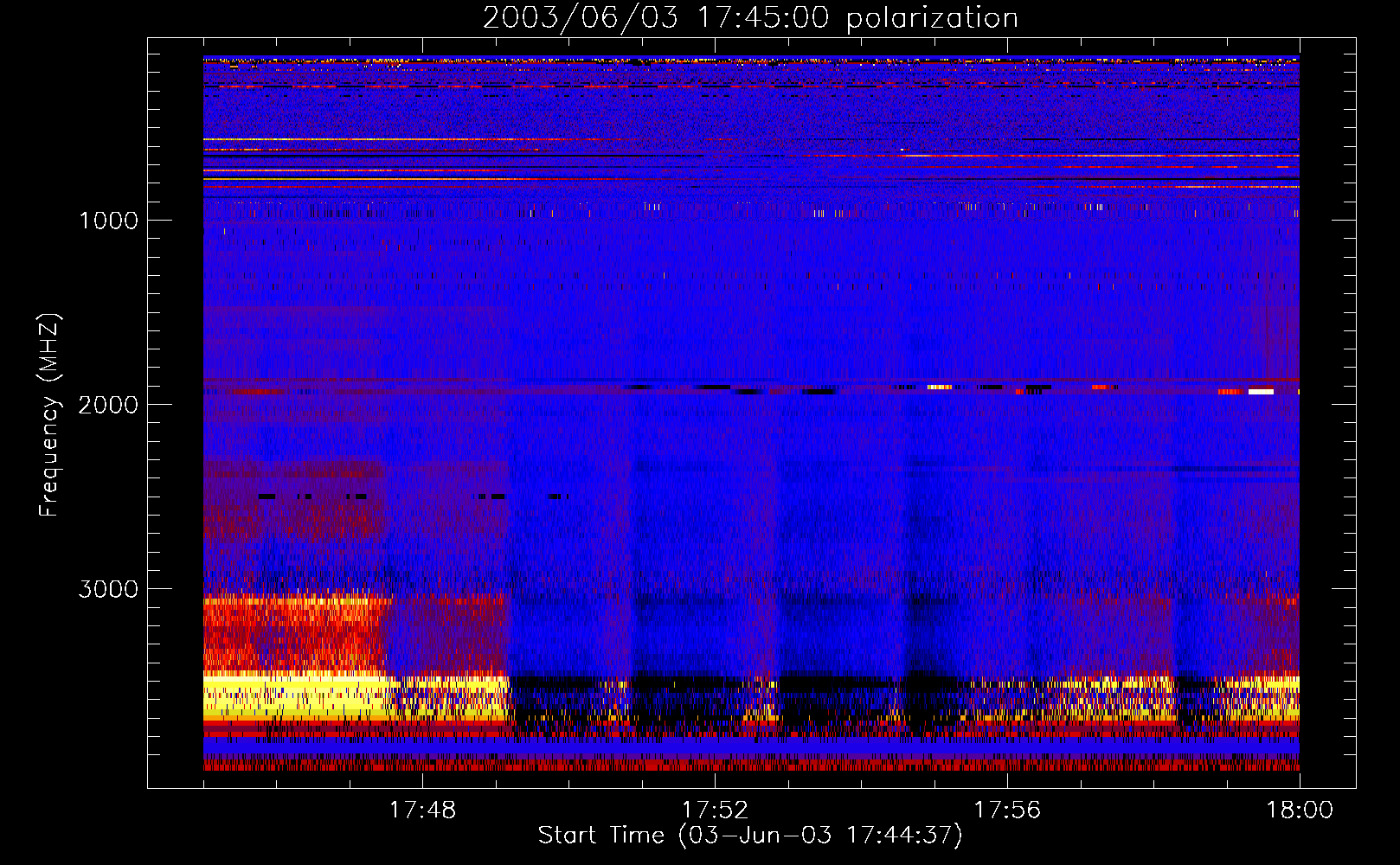Click the 1000 frequency tick label
1400x865 pixels.
pos(108,221)
